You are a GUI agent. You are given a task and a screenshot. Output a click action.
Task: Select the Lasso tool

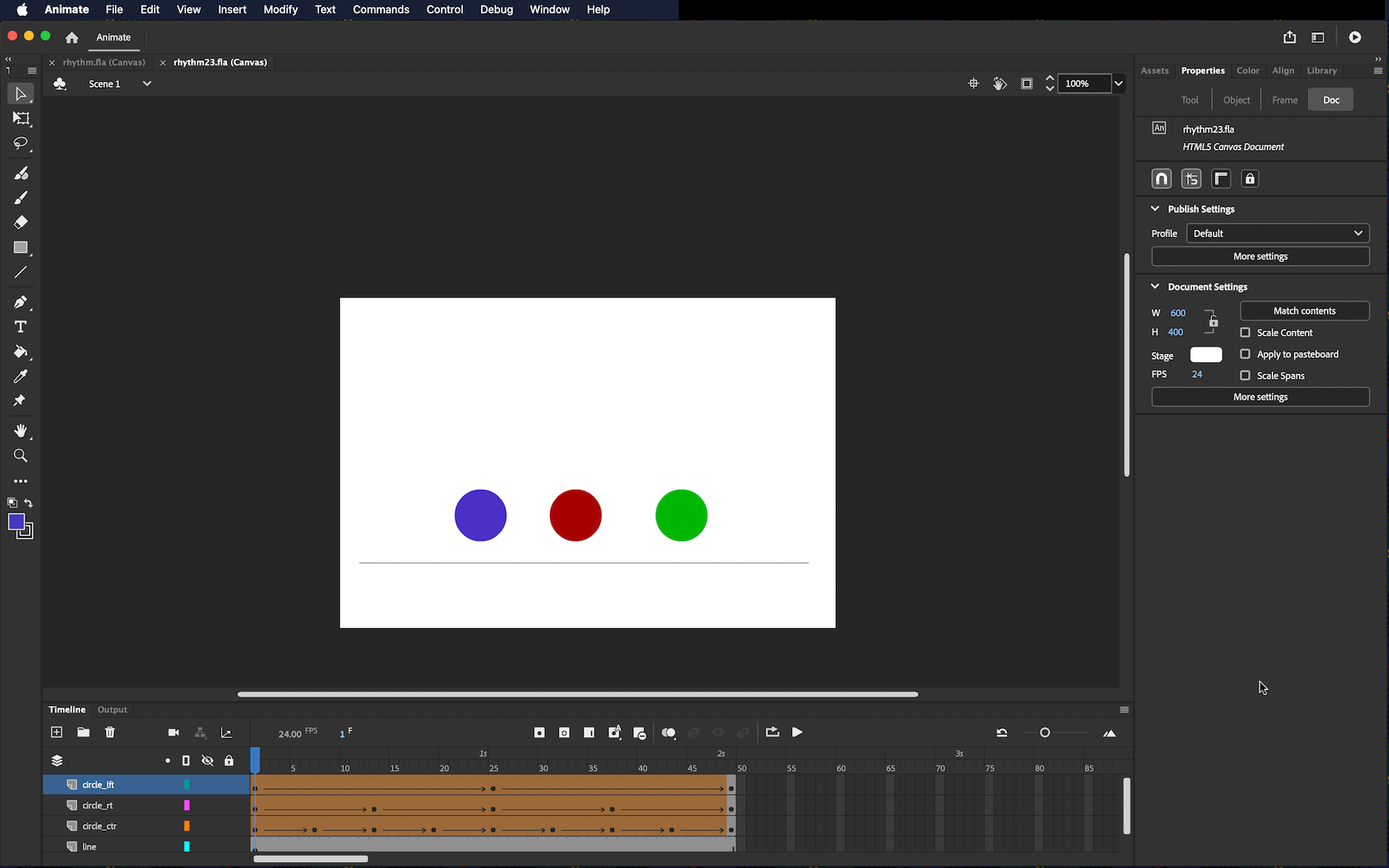(x=21, y=144)
